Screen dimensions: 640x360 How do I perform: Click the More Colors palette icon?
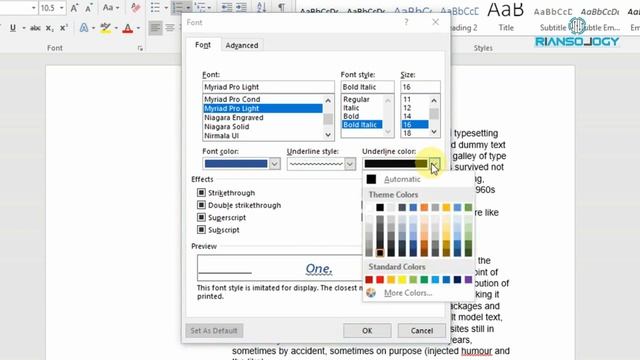point(371,293)
